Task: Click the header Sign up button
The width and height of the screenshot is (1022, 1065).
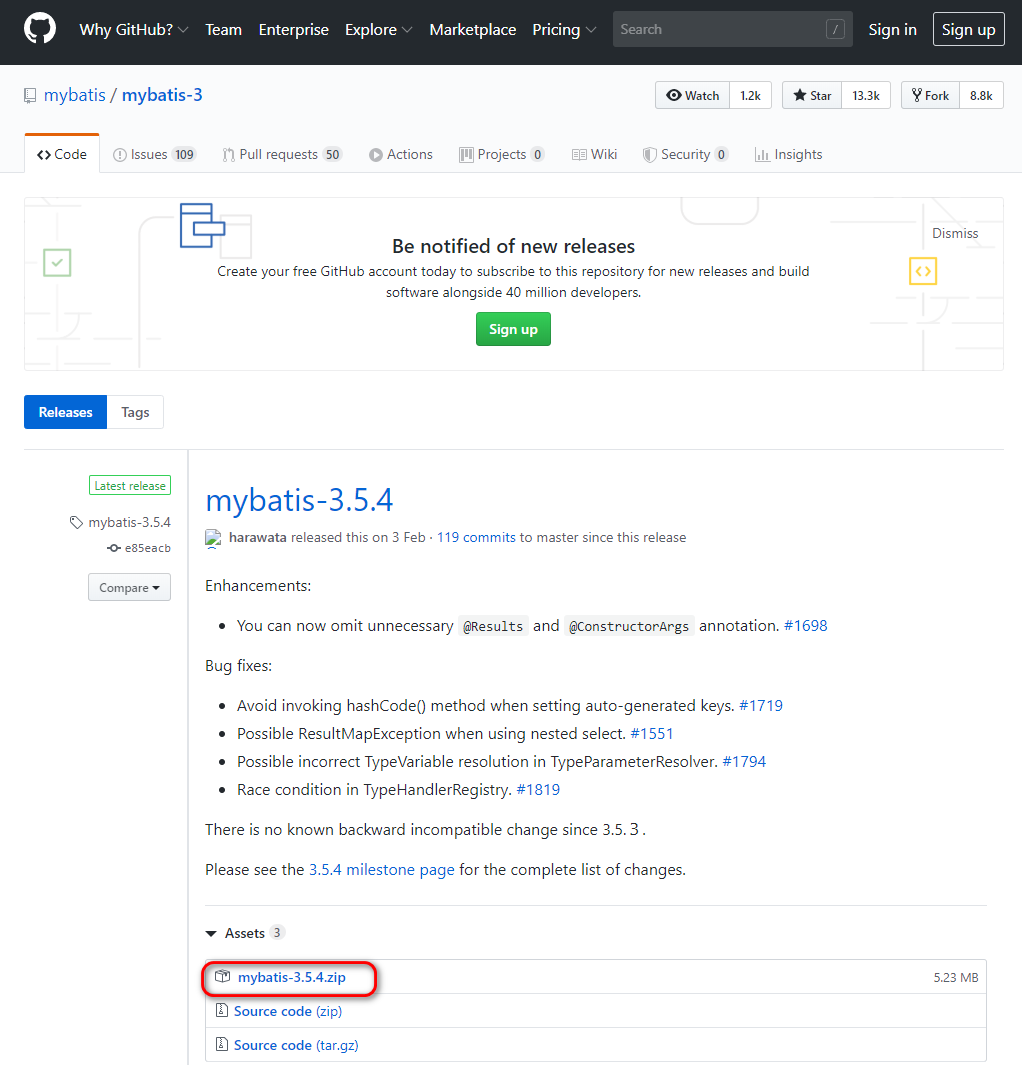Action: click(x=968, y=29)
